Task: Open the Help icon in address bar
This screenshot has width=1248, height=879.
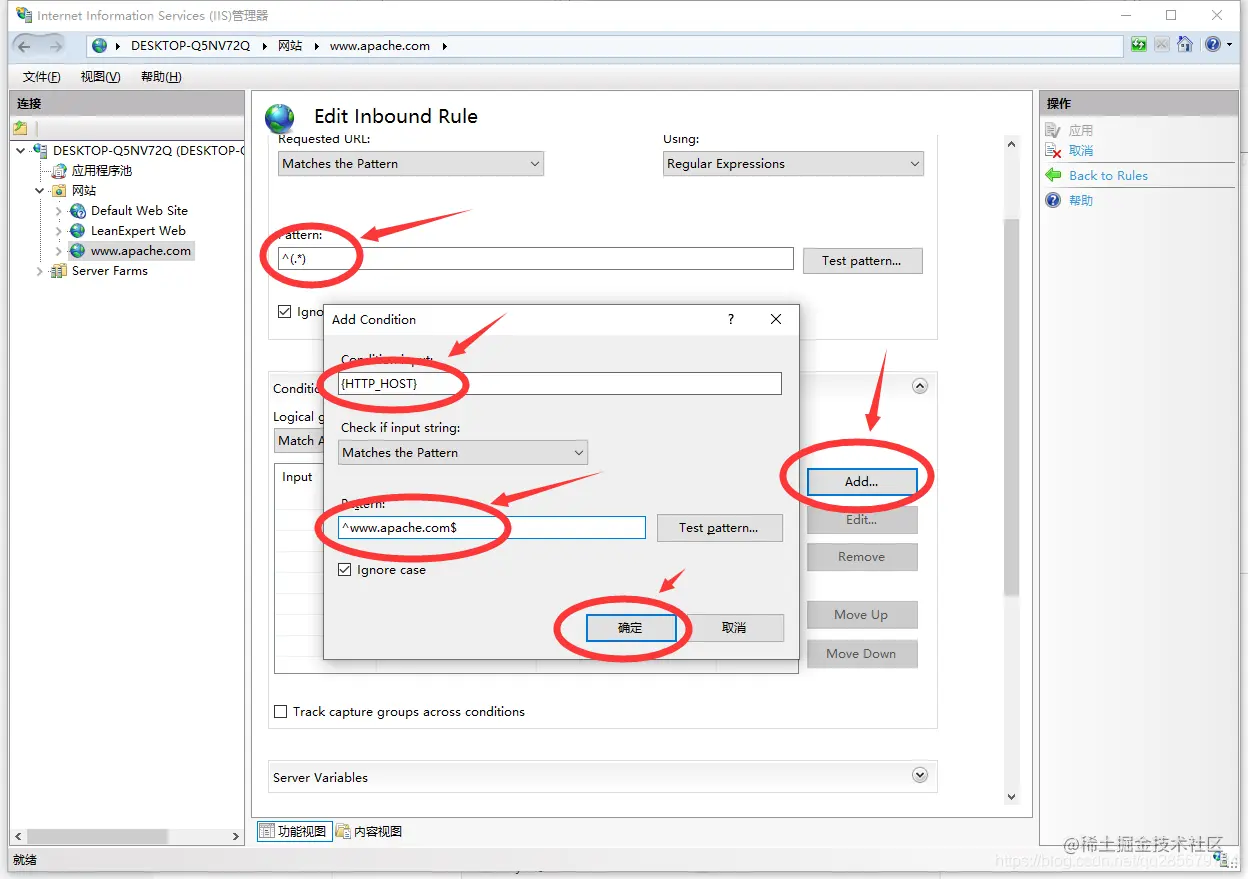Action: pyautogui.click(x=1213, y=45)
